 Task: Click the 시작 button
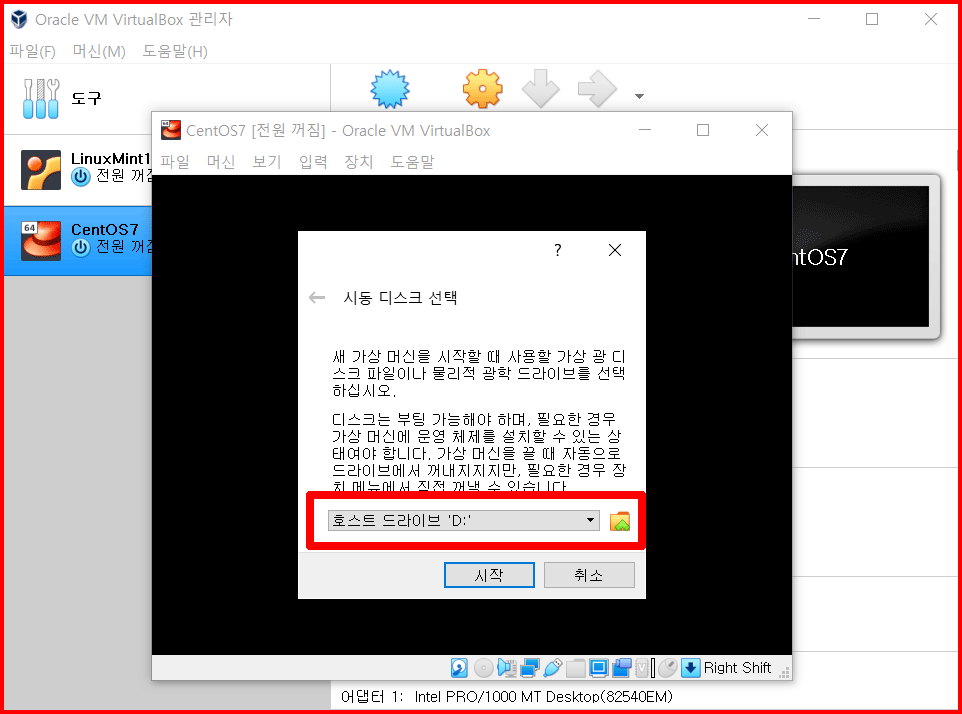click(489, 575)
